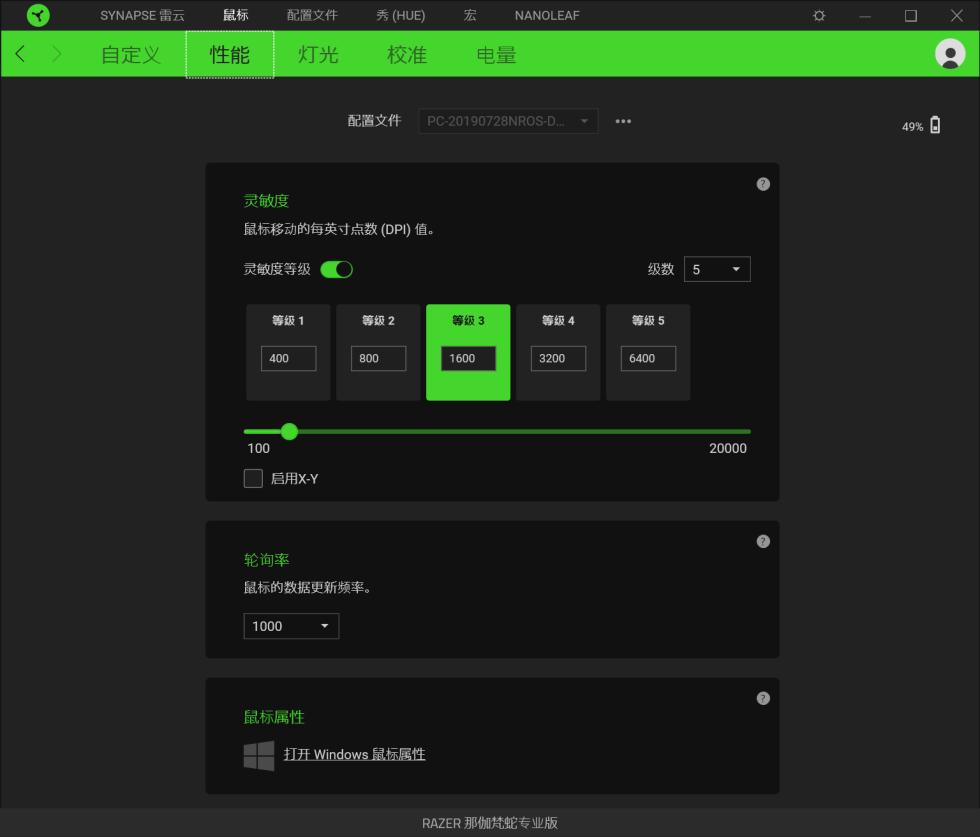
Task: Open the three-dot profile options menu
Action: pyautogui.click(x=623, y=121)
